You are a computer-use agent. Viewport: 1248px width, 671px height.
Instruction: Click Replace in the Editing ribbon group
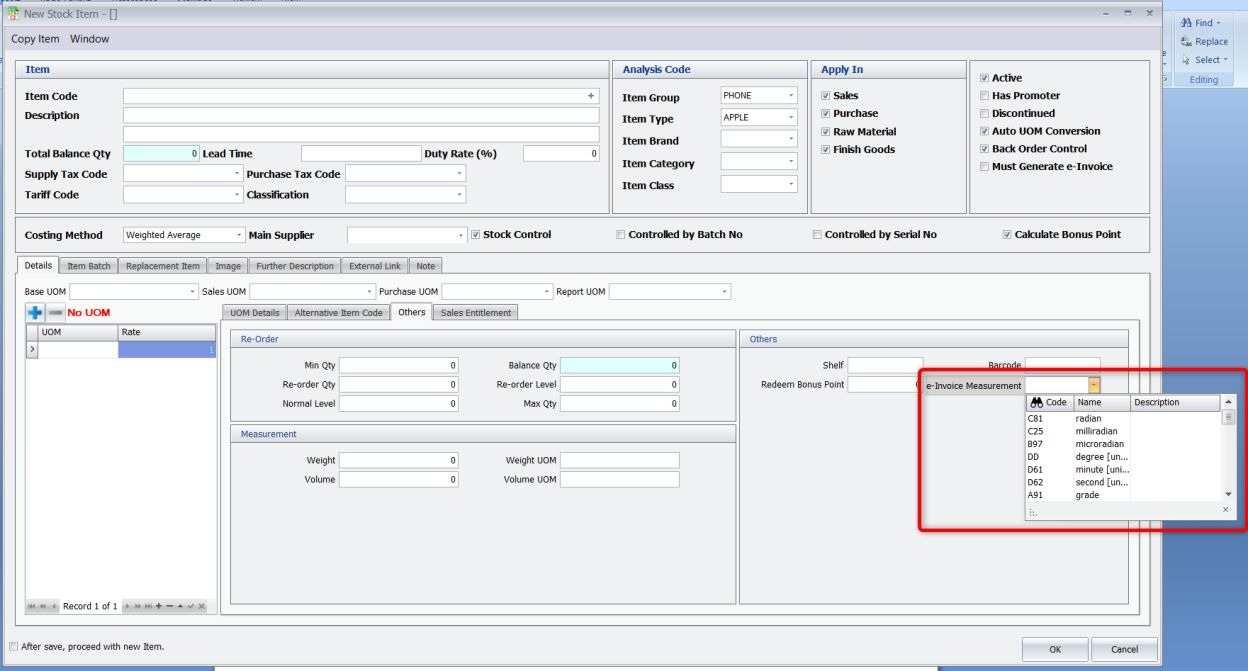pos(1204,41)
